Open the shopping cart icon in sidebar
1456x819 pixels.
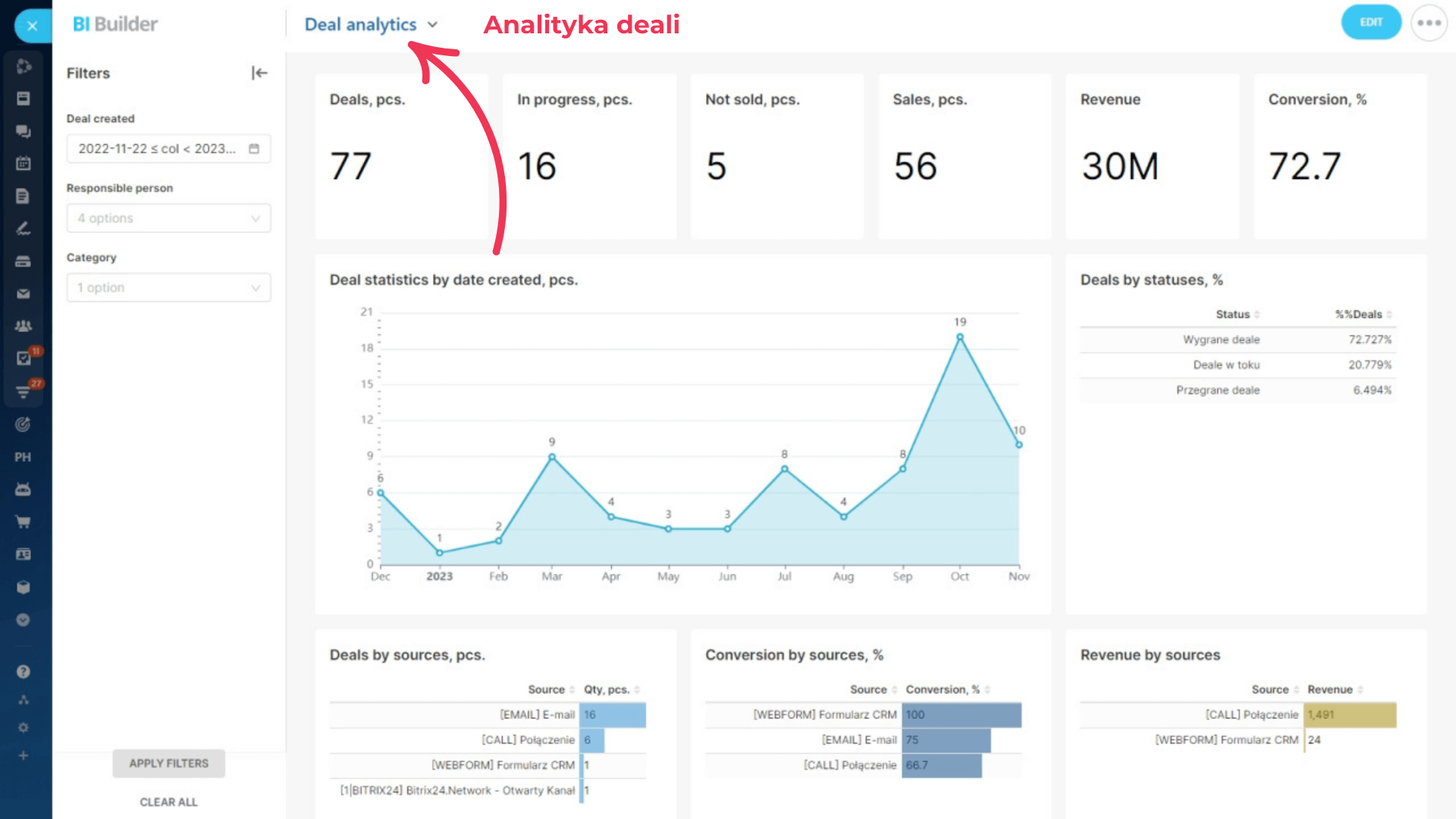(24, 522)
